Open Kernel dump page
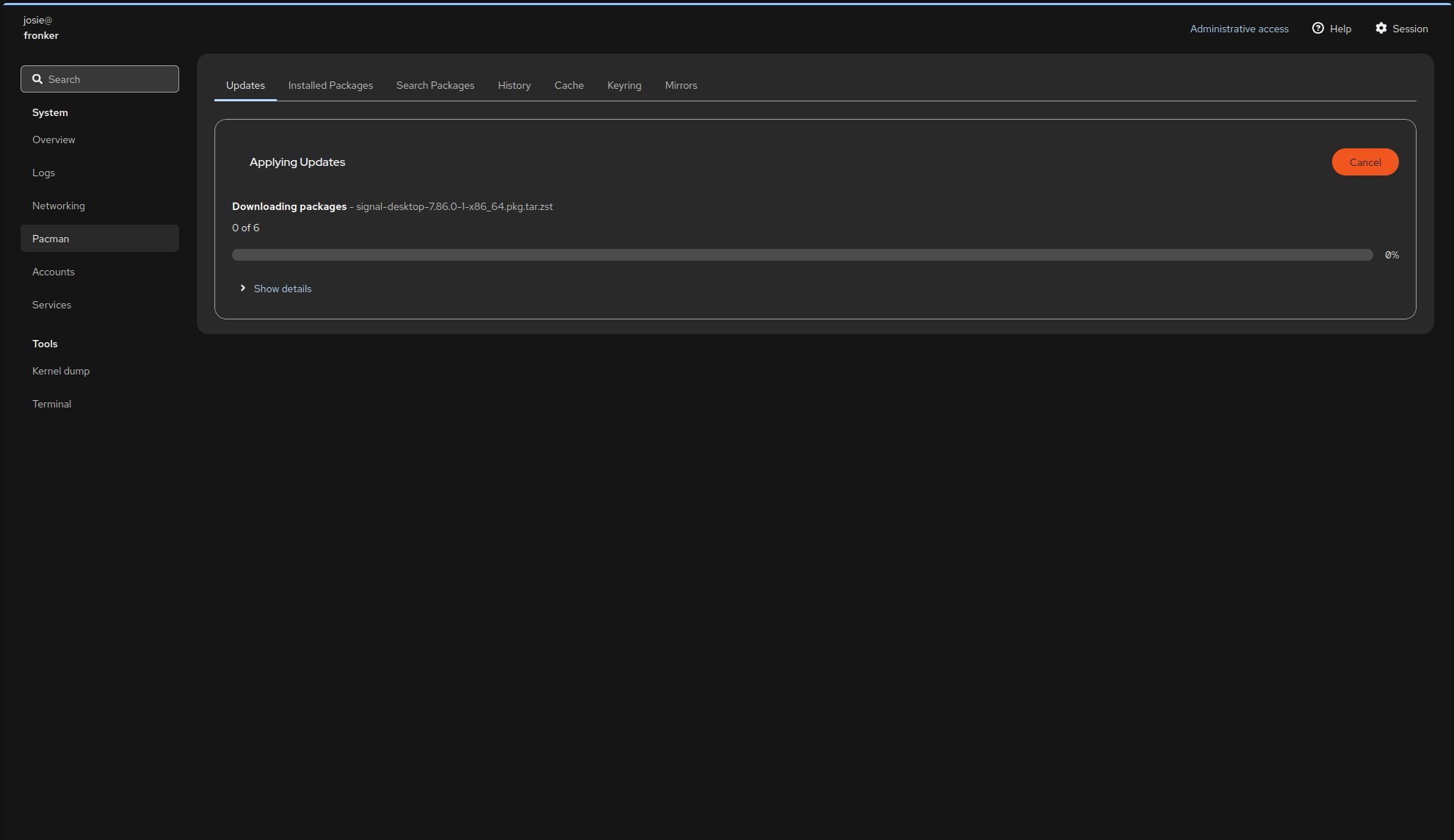This screenshot has width=1454, height=840. point(61,371)
